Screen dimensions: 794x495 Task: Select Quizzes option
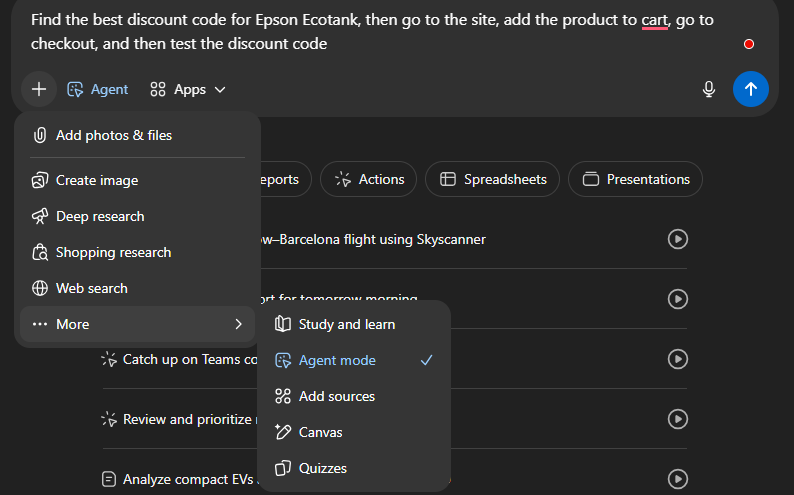pos(354,468)
